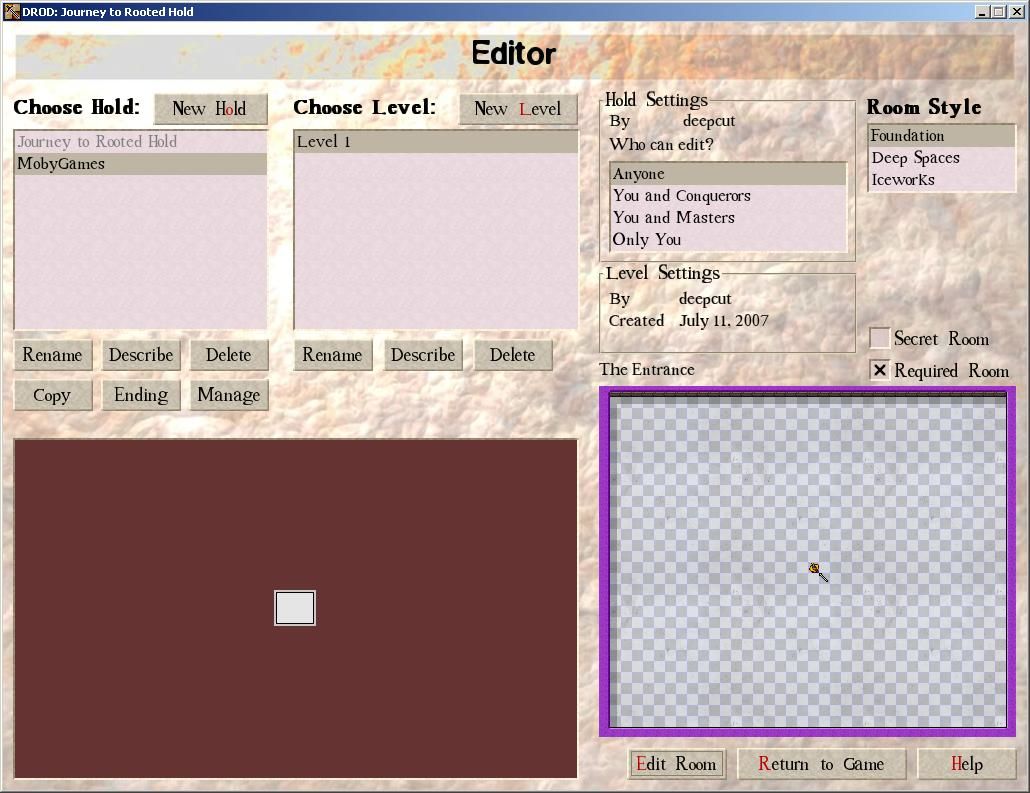Click the New Level button
The image size is (1030, 793).
coord(518,108)
